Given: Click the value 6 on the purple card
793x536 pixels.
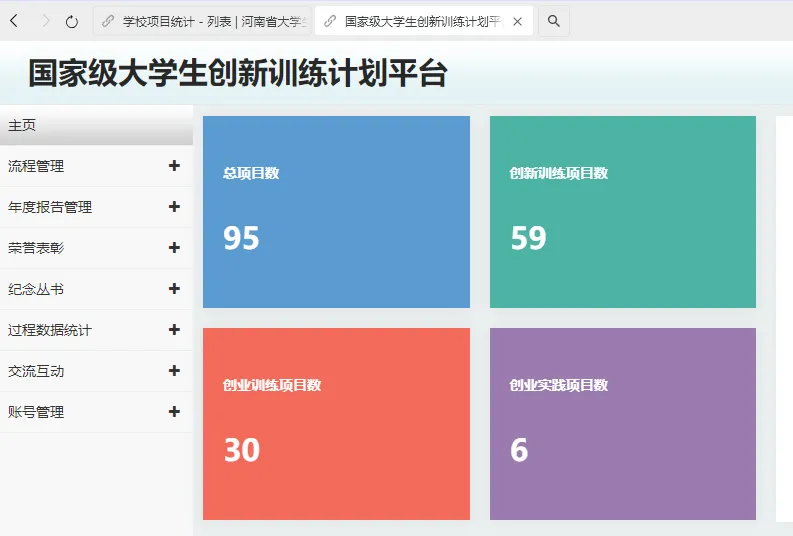Looking at the screenshot, I should [x=519, y=450].
